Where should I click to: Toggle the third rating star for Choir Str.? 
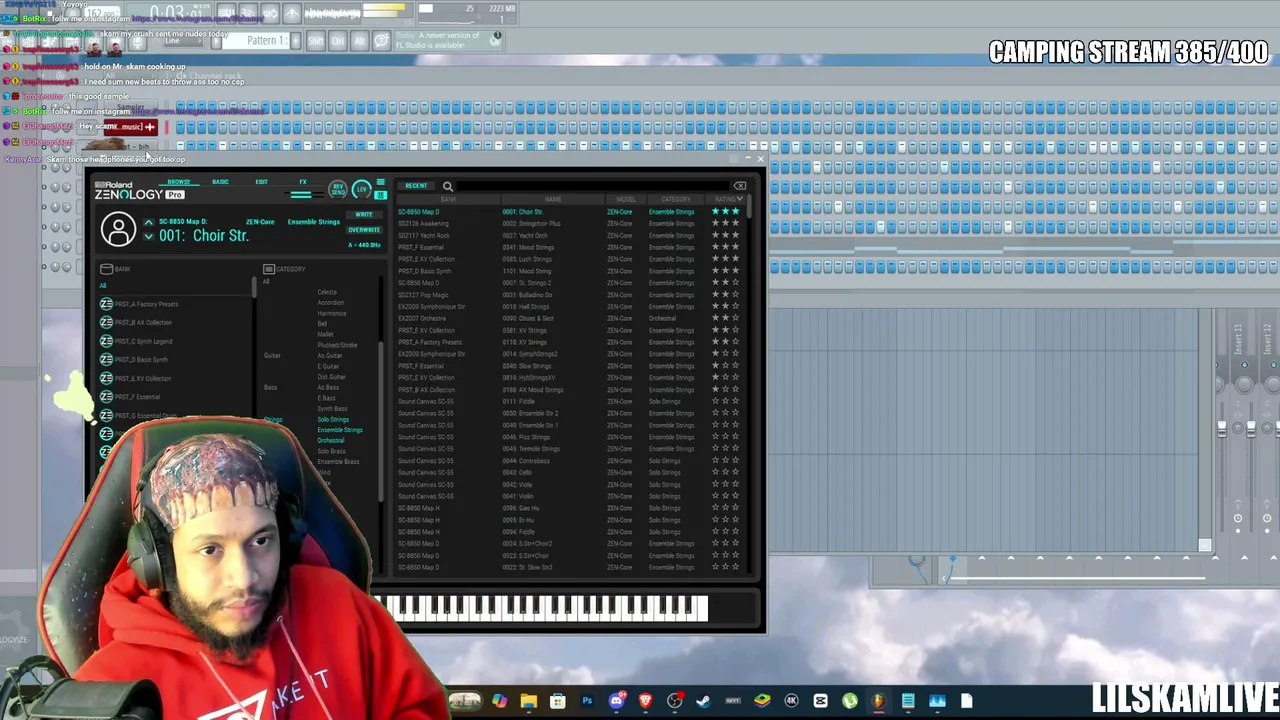pyautogui.click(x=736, y=212)
